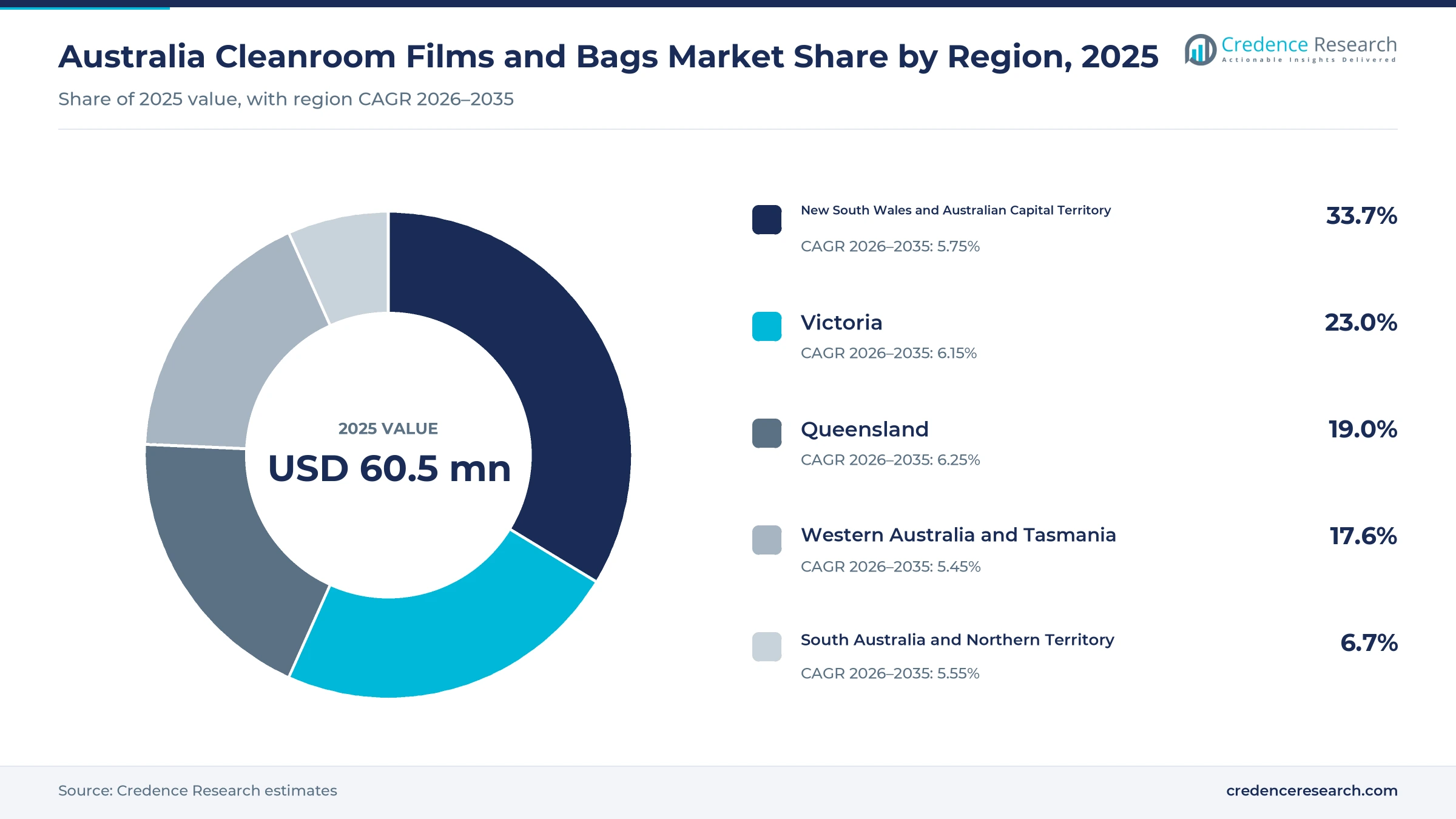Click 'USD 60.5 mn' in the donut center
The width and height of the screenshot is (1456, 819).
(389, 468)
